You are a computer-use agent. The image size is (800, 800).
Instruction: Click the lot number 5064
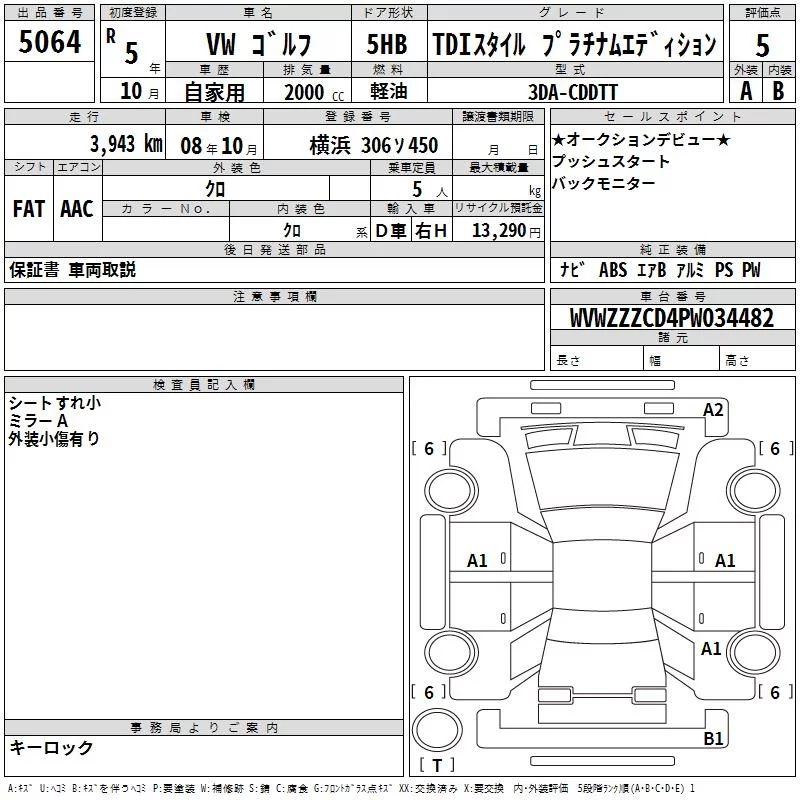(49, 42)
